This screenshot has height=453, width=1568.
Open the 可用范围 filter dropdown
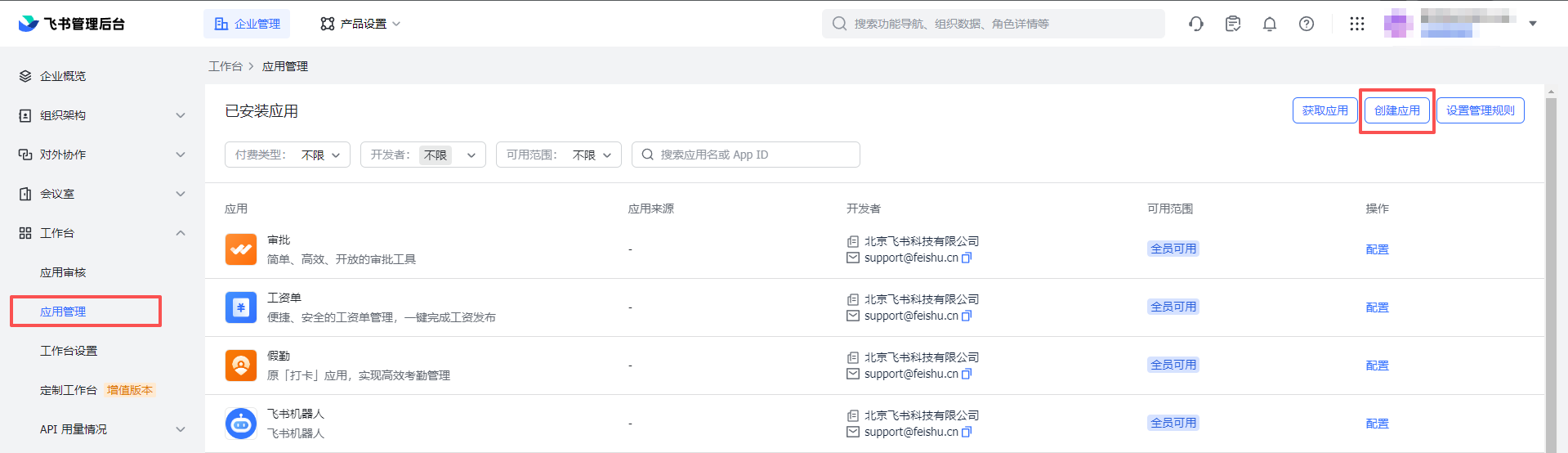tap(559, 155)
